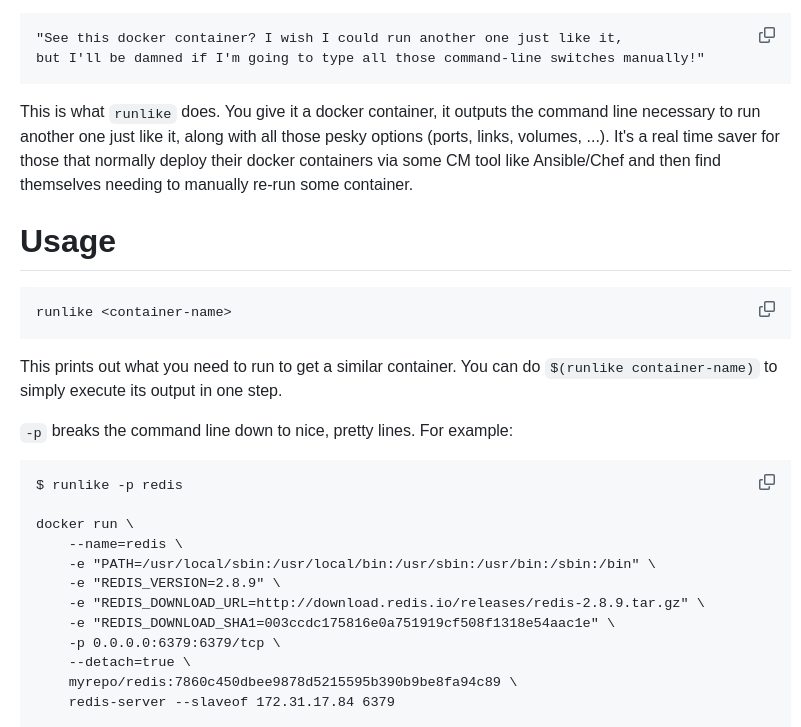Click the redis-server --slaveof command line
Viewport: 801px width, 727px height.
(x=231, y=702)
